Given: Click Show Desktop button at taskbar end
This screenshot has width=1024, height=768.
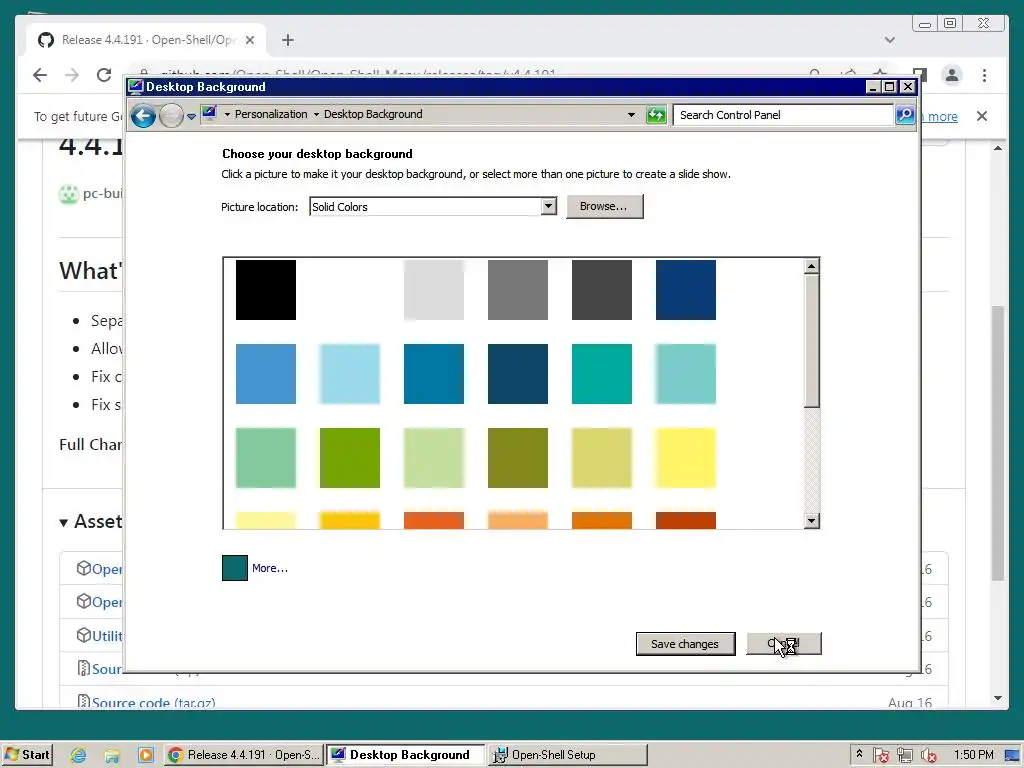Looking at the screenshot, I should [1013, 755].
